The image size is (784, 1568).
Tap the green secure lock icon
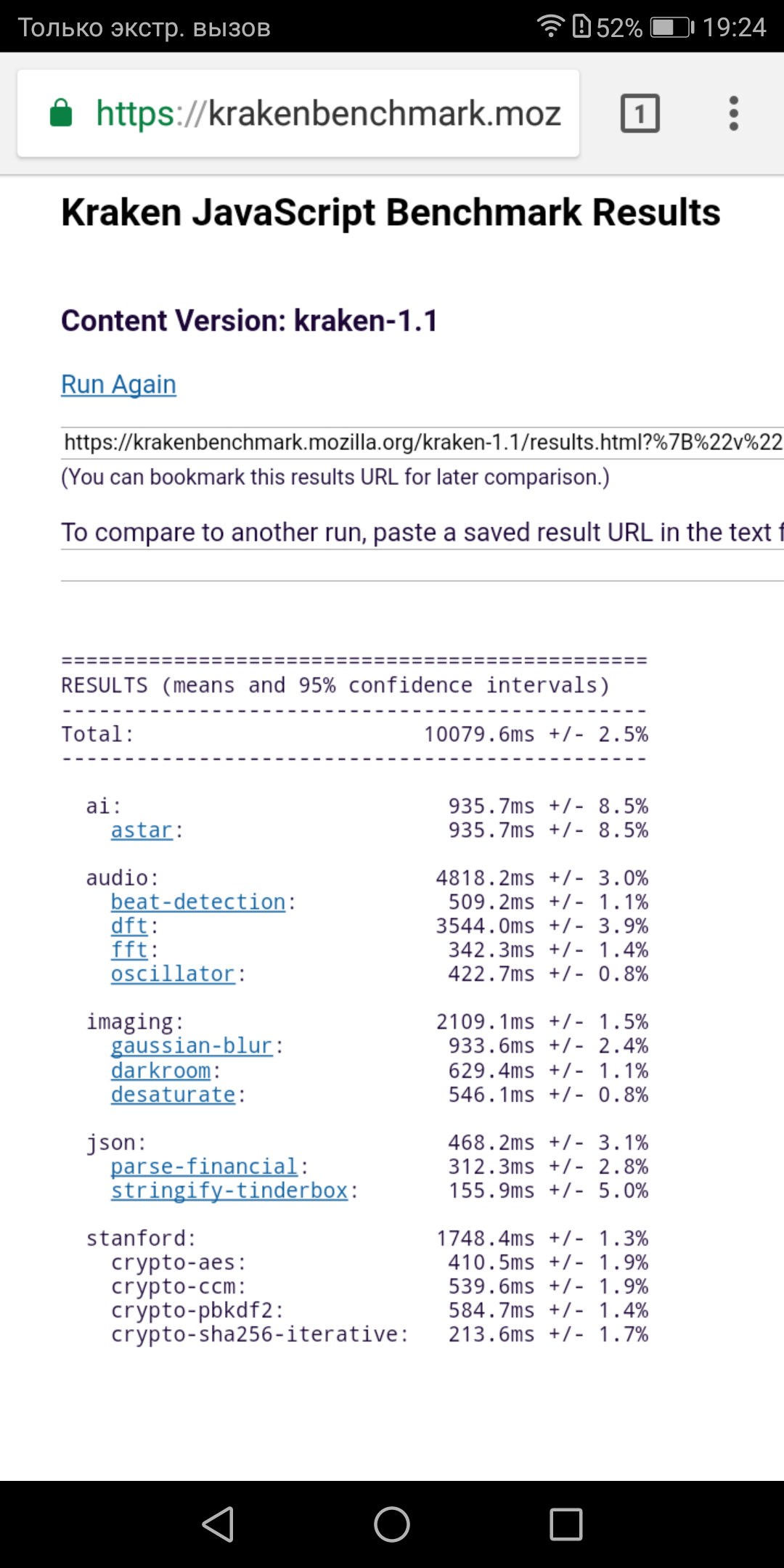(61, 113)
